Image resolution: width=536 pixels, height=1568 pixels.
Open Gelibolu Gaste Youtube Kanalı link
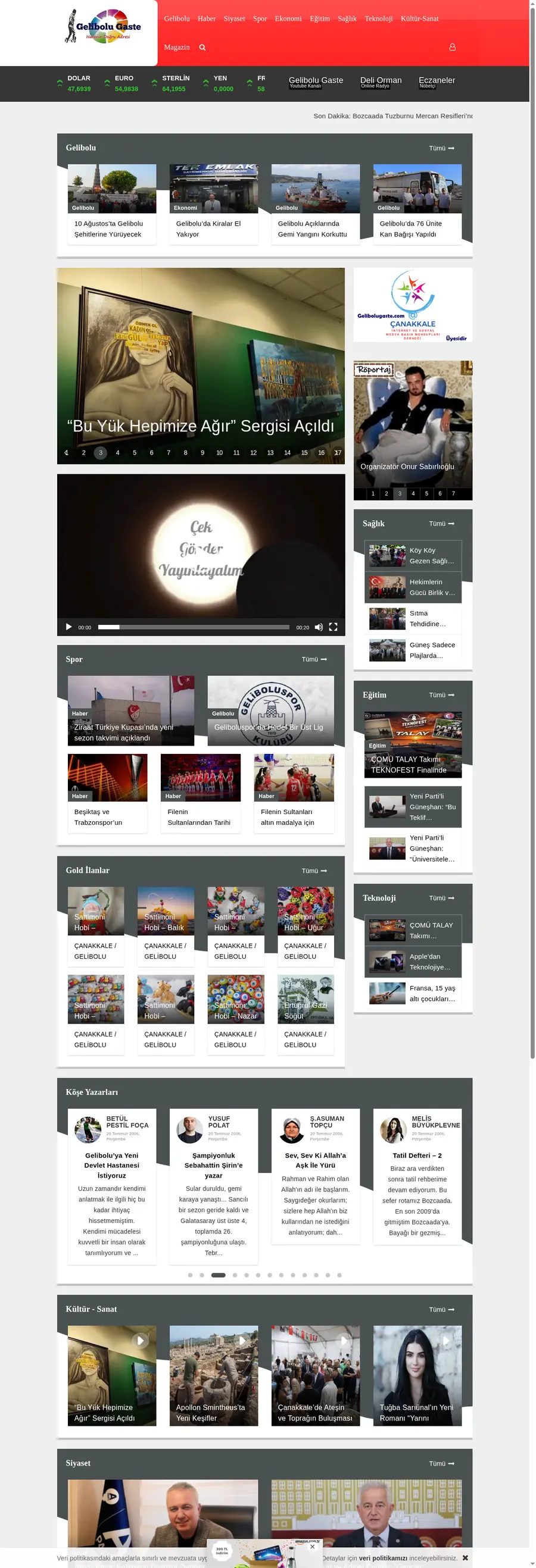coord(316,82)
